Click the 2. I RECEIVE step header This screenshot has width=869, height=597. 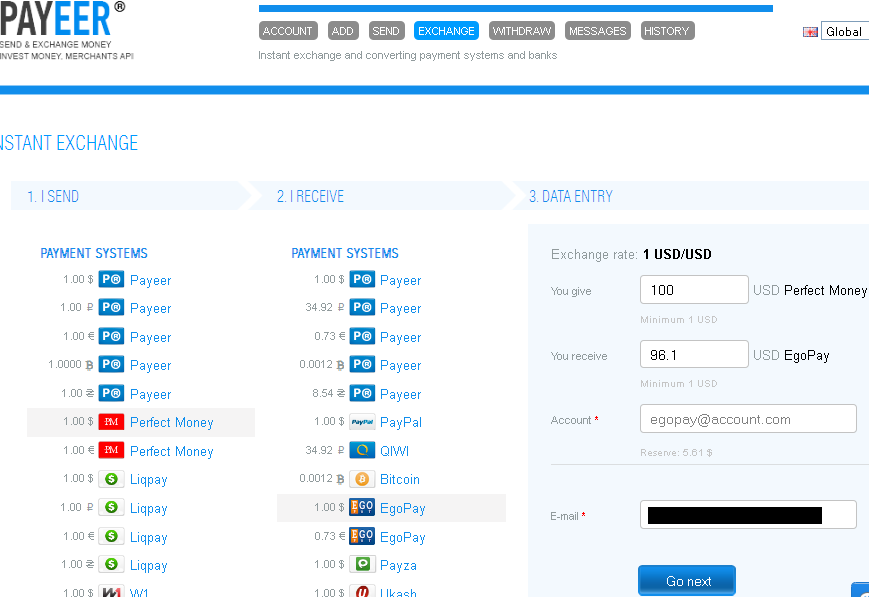380,196
